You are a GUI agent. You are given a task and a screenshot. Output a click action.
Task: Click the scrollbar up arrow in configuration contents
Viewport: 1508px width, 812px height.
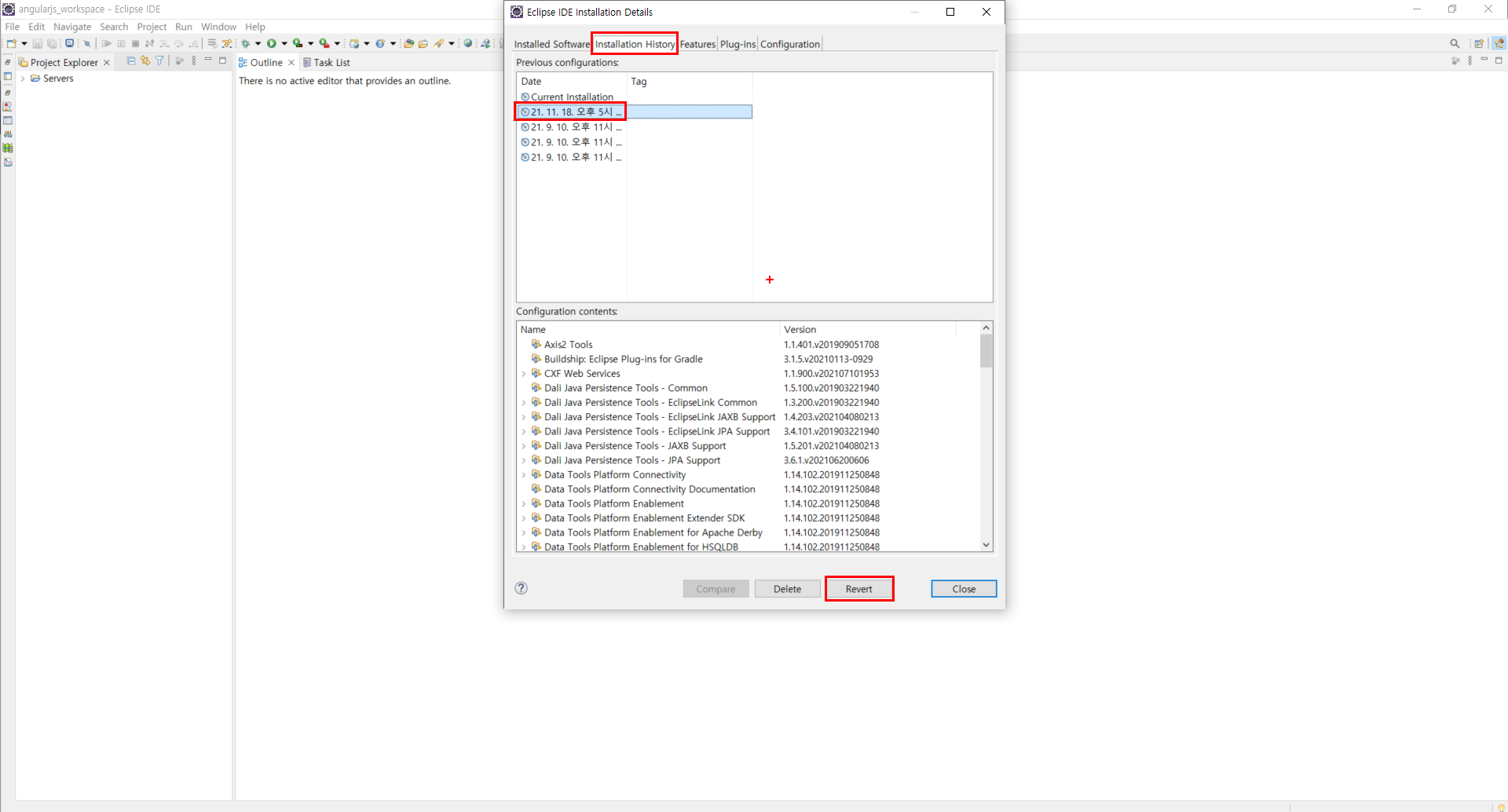986,327
